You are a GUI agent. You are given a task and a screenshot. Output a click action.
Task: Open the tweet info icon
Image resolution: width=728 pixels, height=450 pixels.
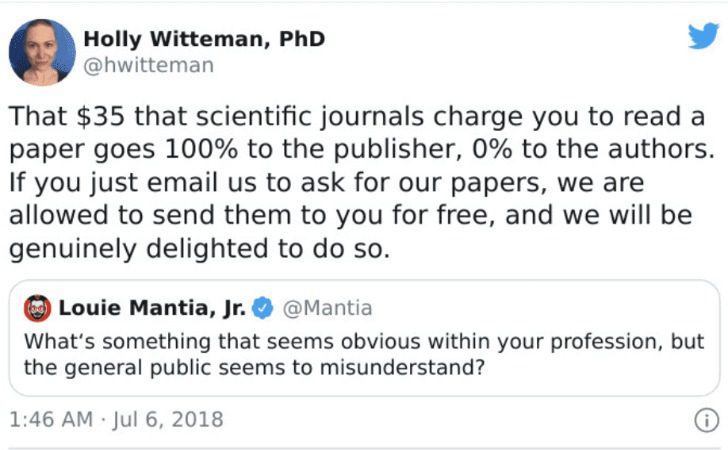pyautogui.click(x=706, y=420)
